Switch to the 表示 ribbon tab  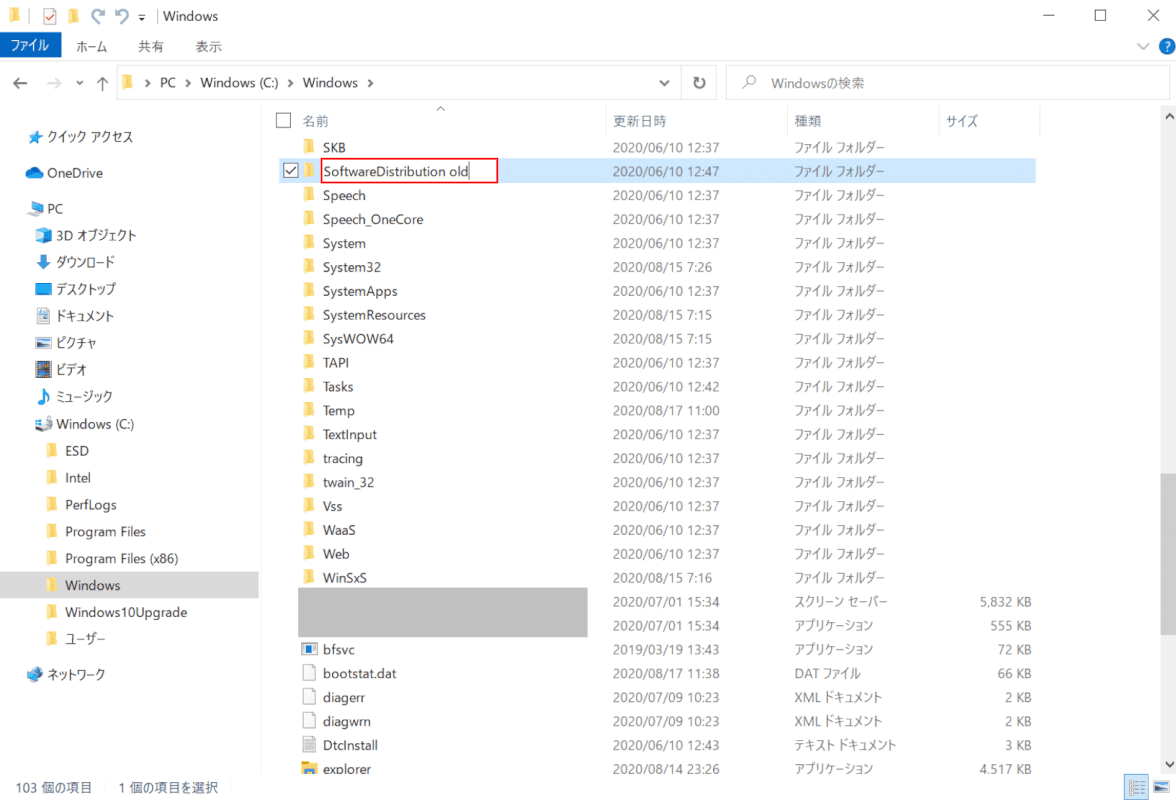(208, 46)
